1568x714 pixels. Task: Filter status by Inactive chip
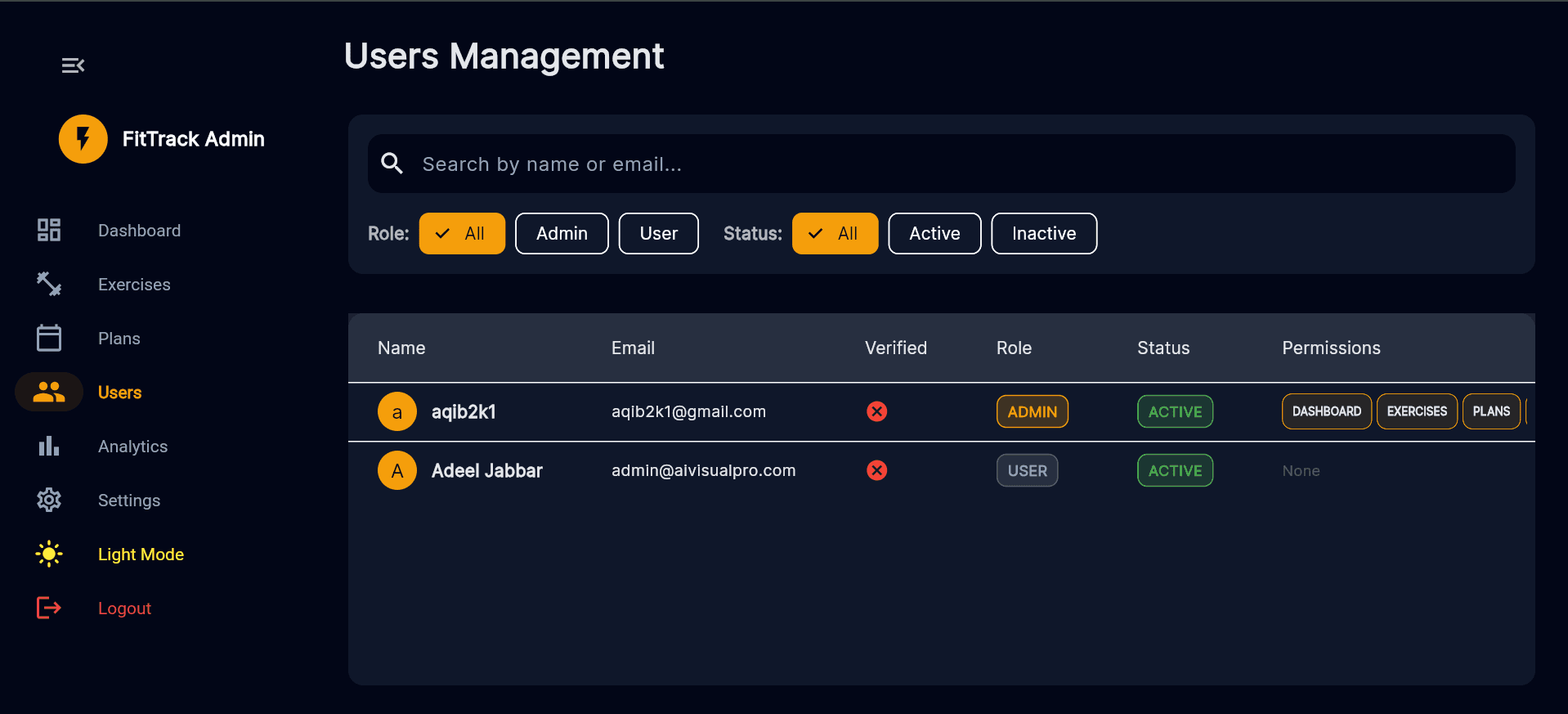click(x=1043, y=234)
